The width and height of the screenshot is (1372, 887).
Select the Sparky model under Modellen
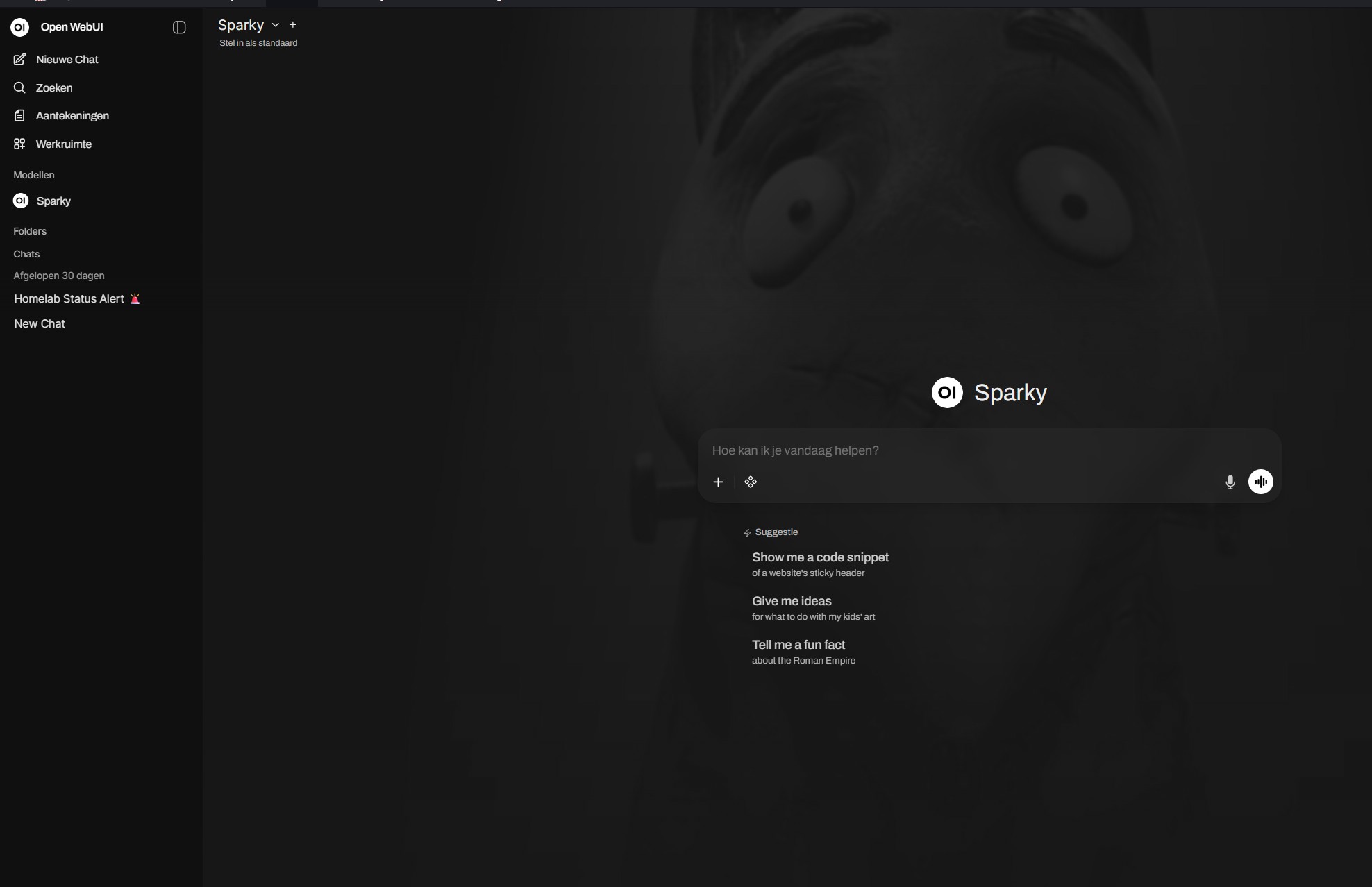(52, 201)
